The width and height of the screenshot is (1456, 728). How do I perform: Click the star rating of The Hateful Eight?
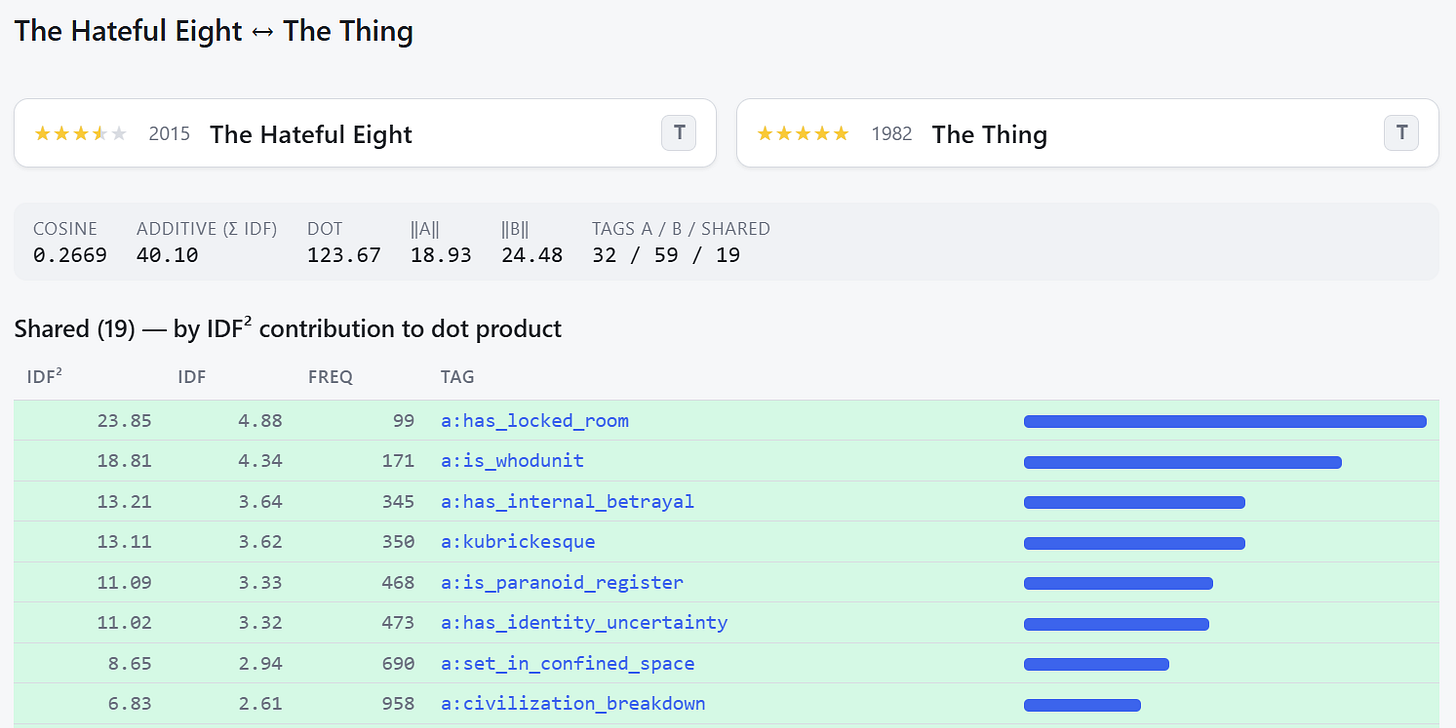[x=81, y=133]
